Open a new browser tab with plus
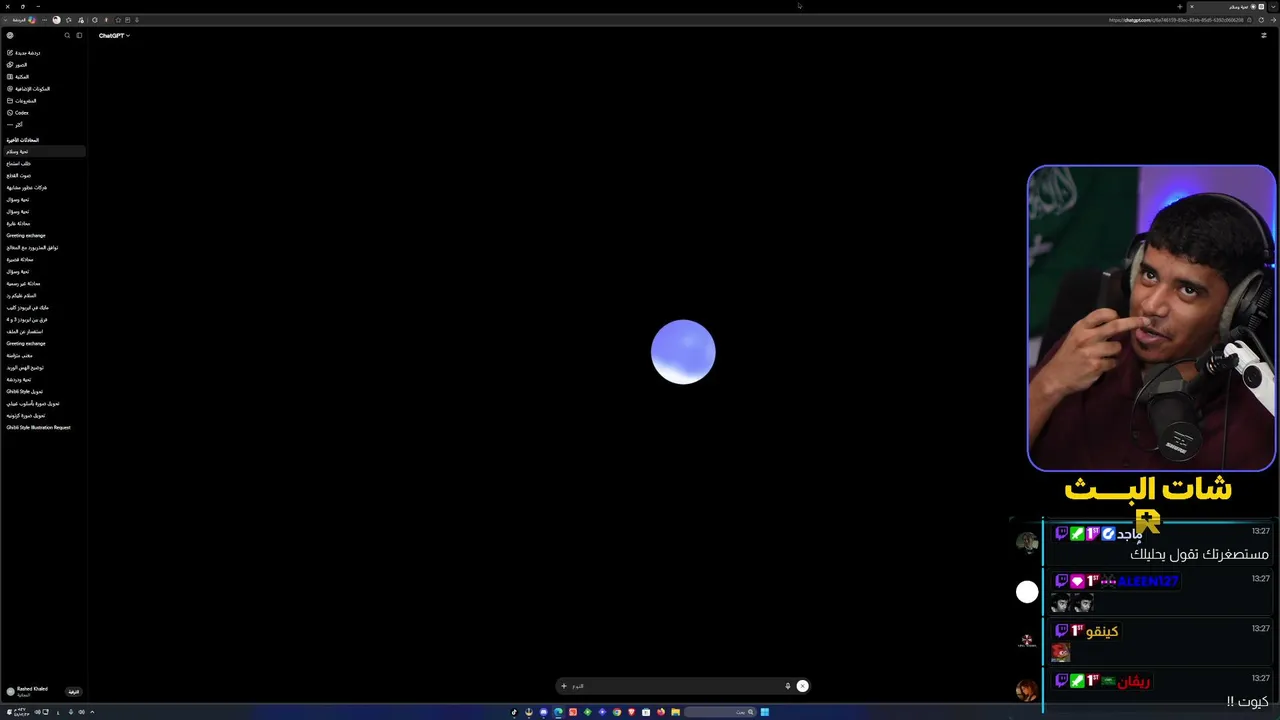The height and width of the screenshot is (720, 1280). pyautogui.click(x=1179, y=7)
